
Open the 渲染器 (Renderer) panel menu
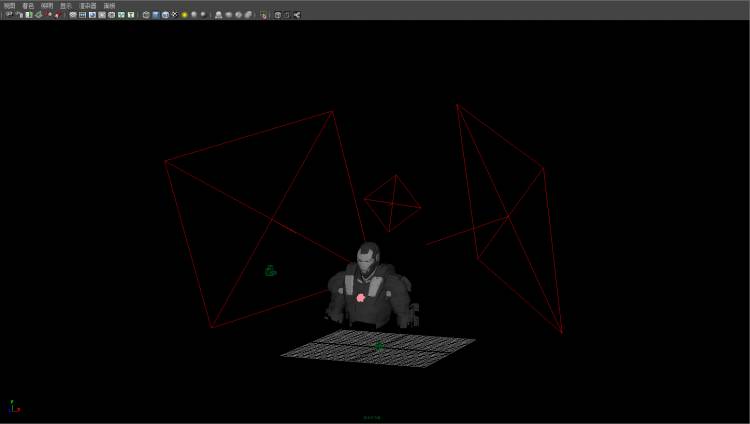(x=88, y=6)
